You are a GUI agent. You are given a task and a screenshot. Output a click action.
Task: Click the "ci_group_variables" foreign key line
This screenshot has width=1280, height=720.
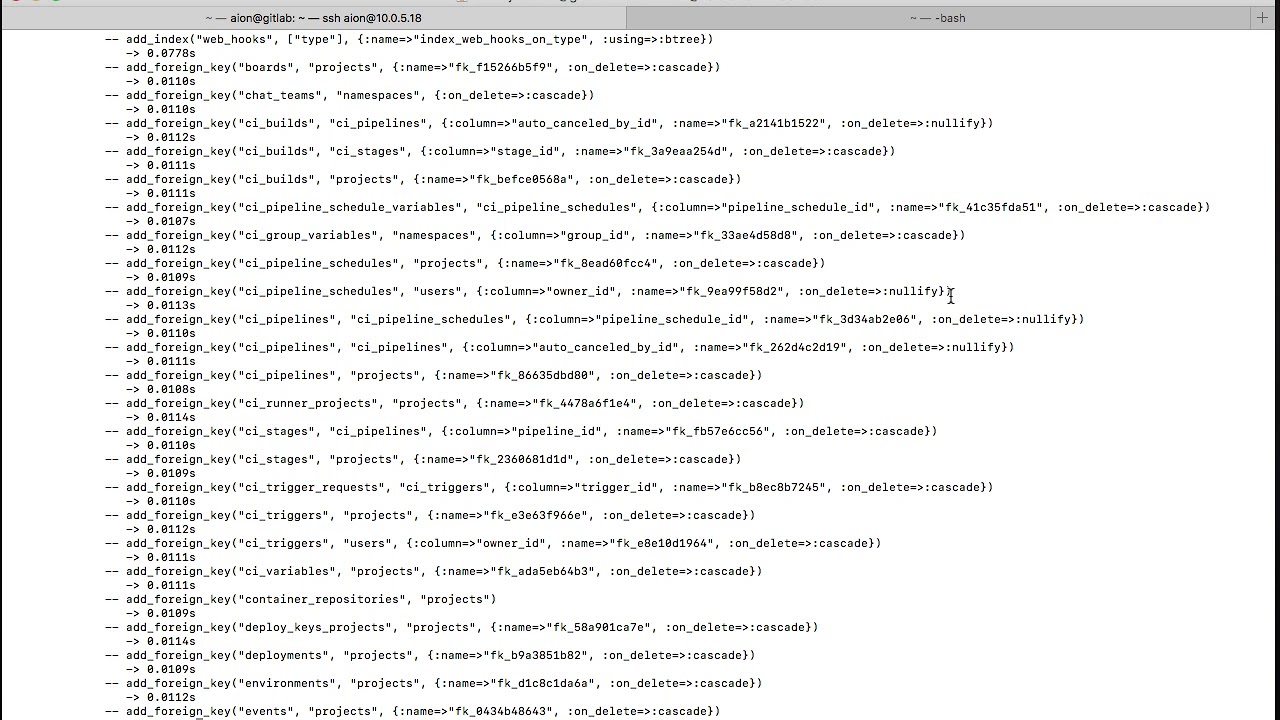(535, 235)
